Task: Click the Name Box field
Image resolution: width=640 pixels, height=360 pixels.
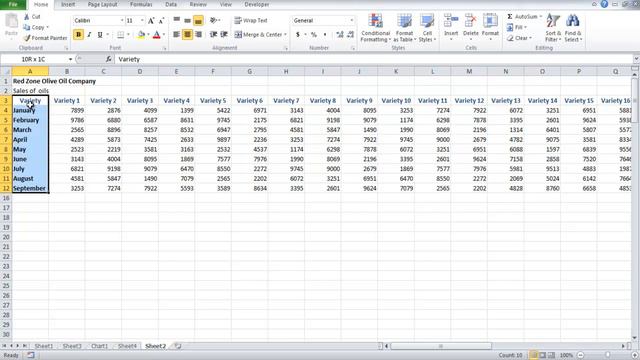Action: pos(34,59)
